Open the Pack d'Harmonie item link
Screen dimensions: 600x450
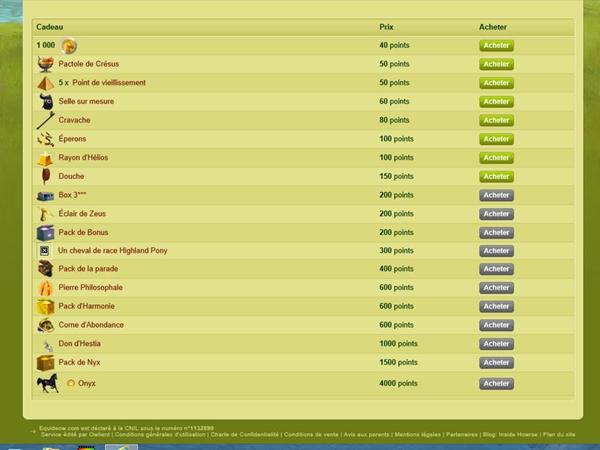[81, 306]
